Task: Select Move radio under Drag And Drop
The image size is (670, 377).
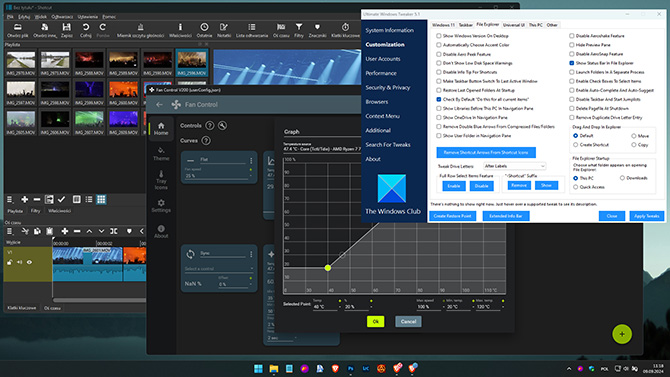Action: pos(634,136)
